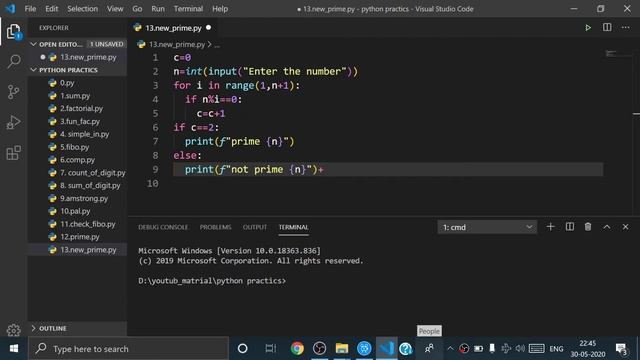This screenshot has height=360, width=640.
Task: Maximize the terminal panel size
Action: coord(607,227)
